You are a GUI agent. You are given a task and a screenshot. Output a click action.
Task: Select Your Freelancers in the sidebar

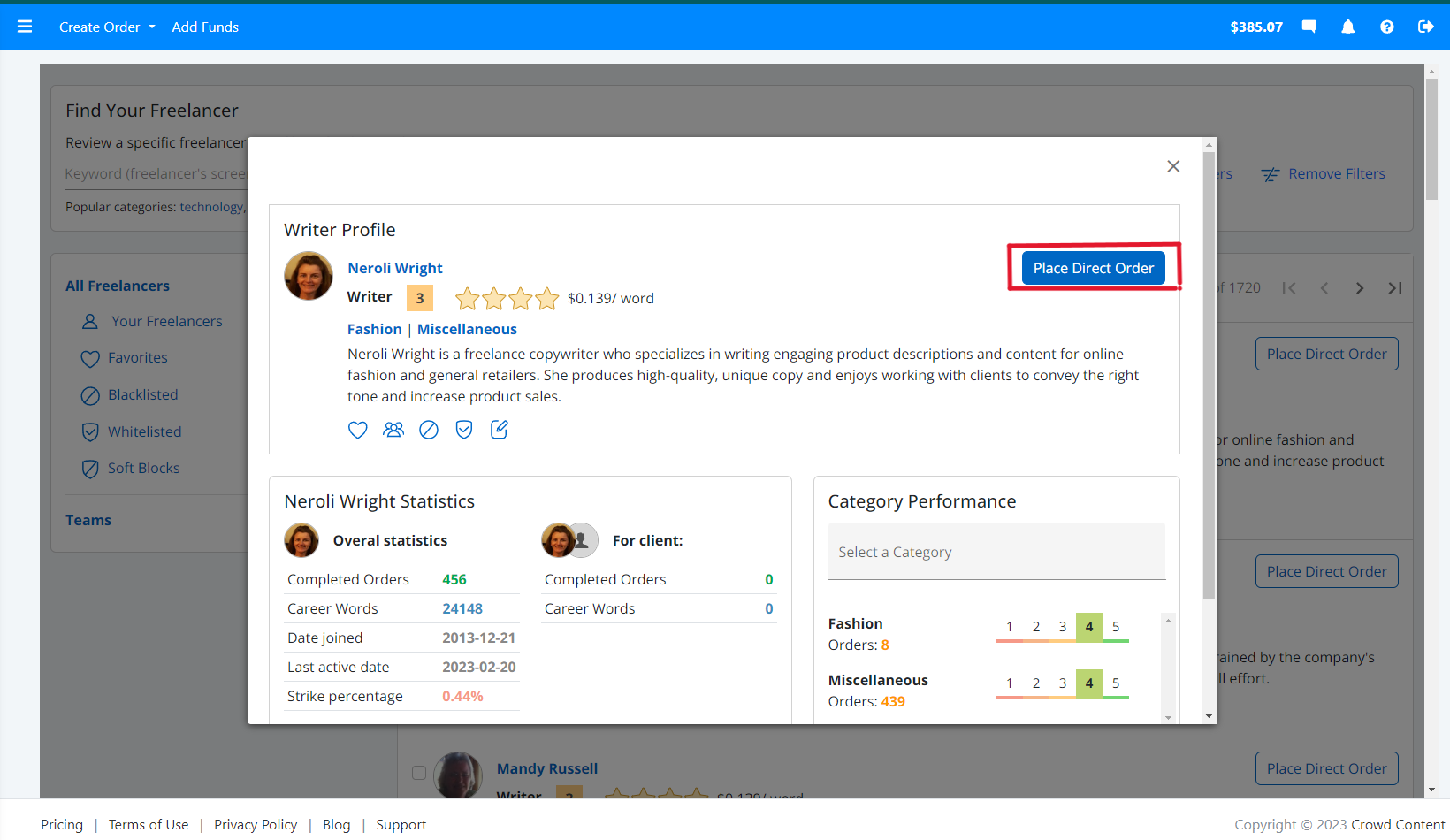coord(166,321)
